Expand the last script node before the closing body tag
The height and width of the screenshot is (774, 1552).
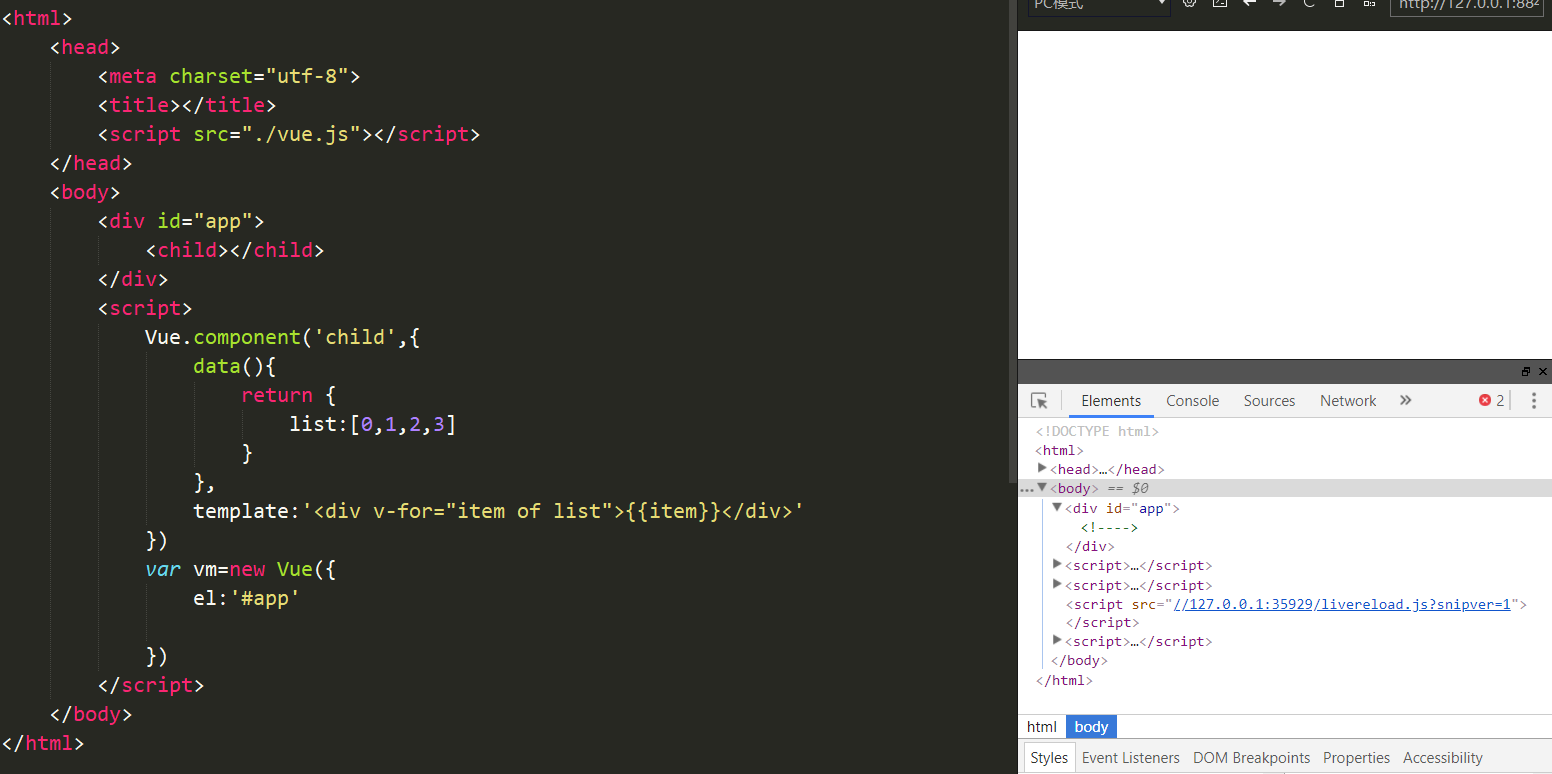coord(1058,641)
